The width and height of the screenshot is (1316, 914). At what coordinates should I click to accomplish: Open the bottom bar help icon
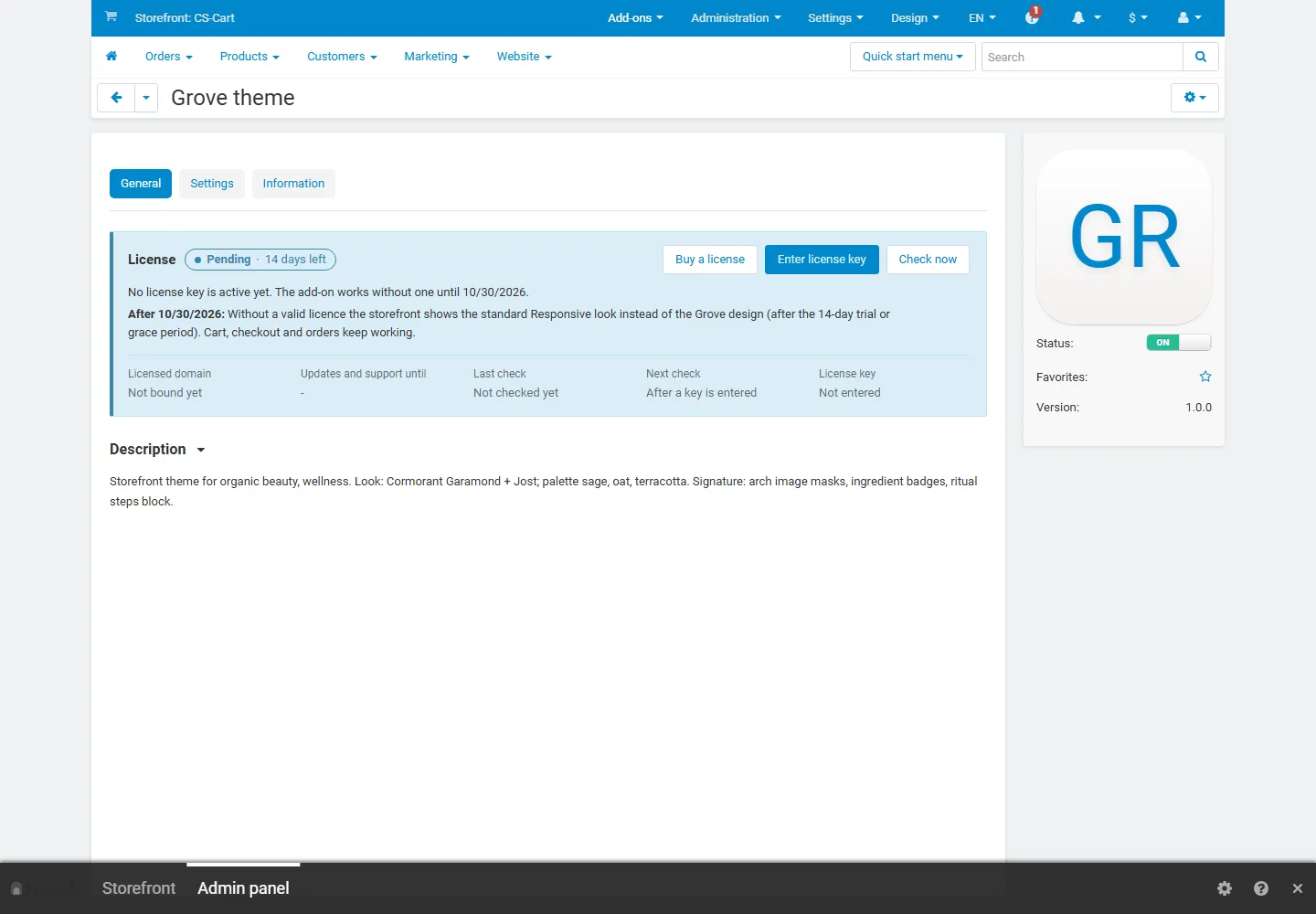click(1261, 888)
